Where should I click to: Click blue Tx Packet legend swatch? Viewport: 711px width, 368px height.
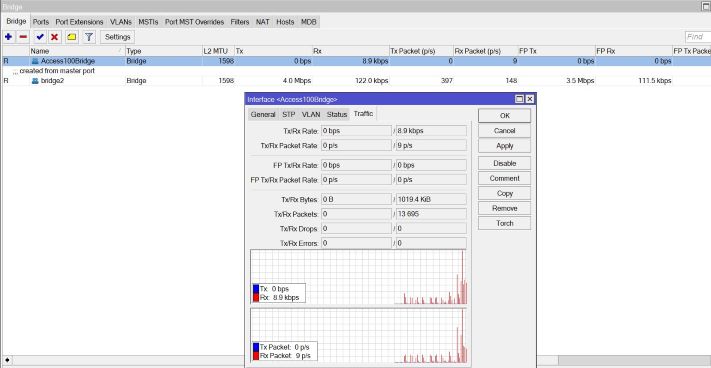pos(256,347)
